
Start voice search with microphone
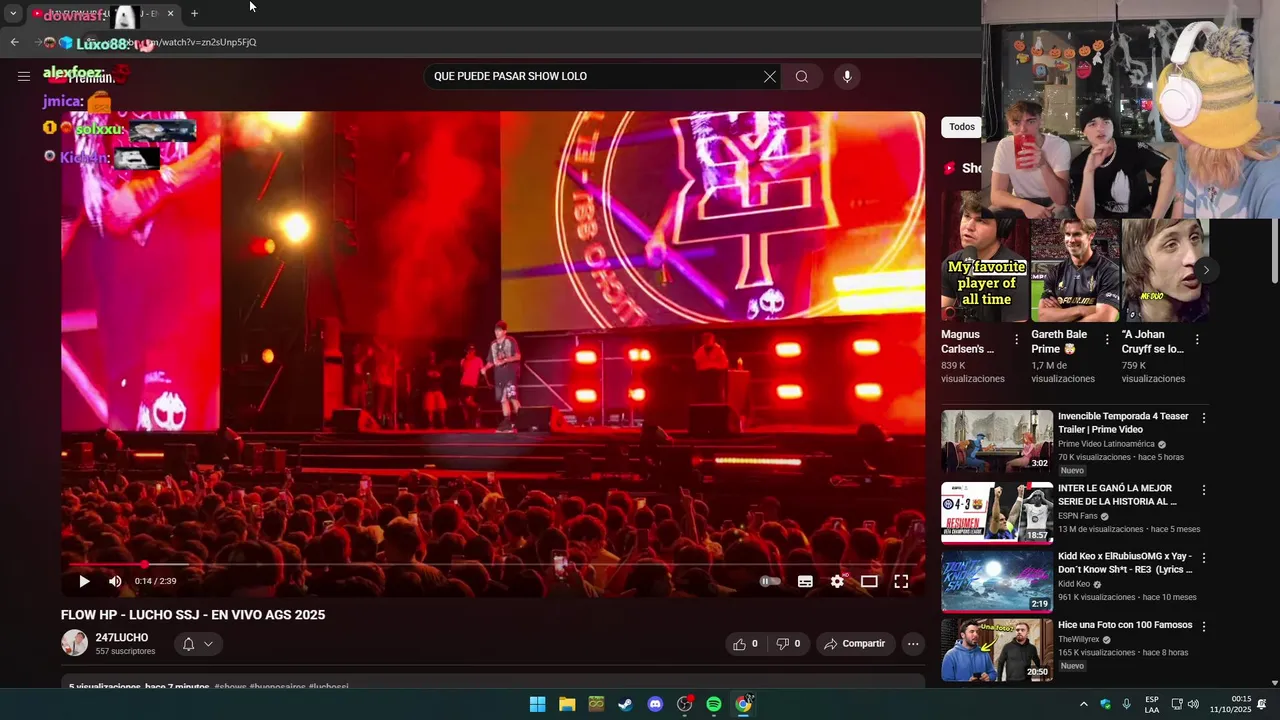pos(847,76)
